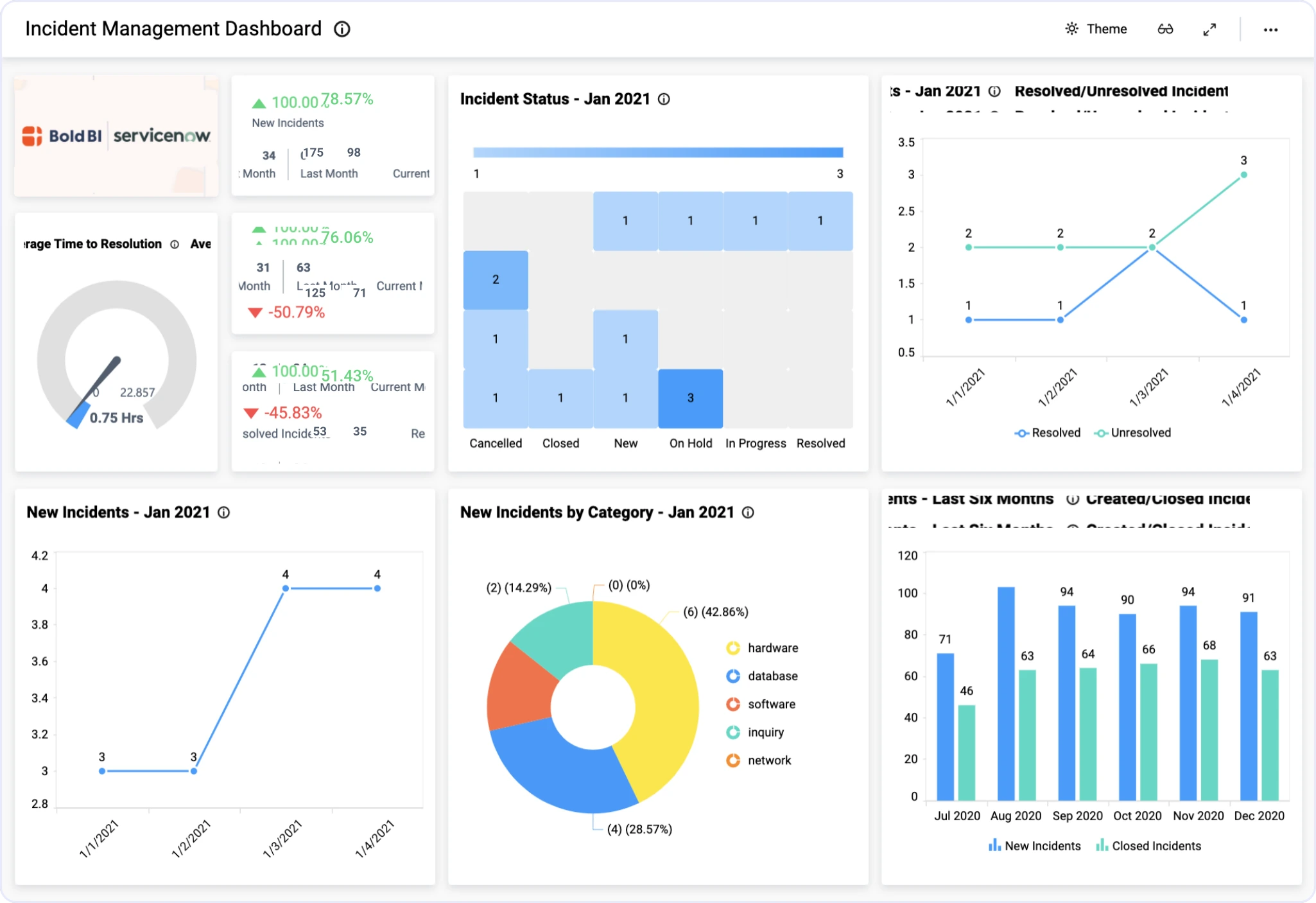Expand dashboard to fullscreen
This screenshot has height=903, width=1316.
pyautogui.click(x=1209, y=30)
